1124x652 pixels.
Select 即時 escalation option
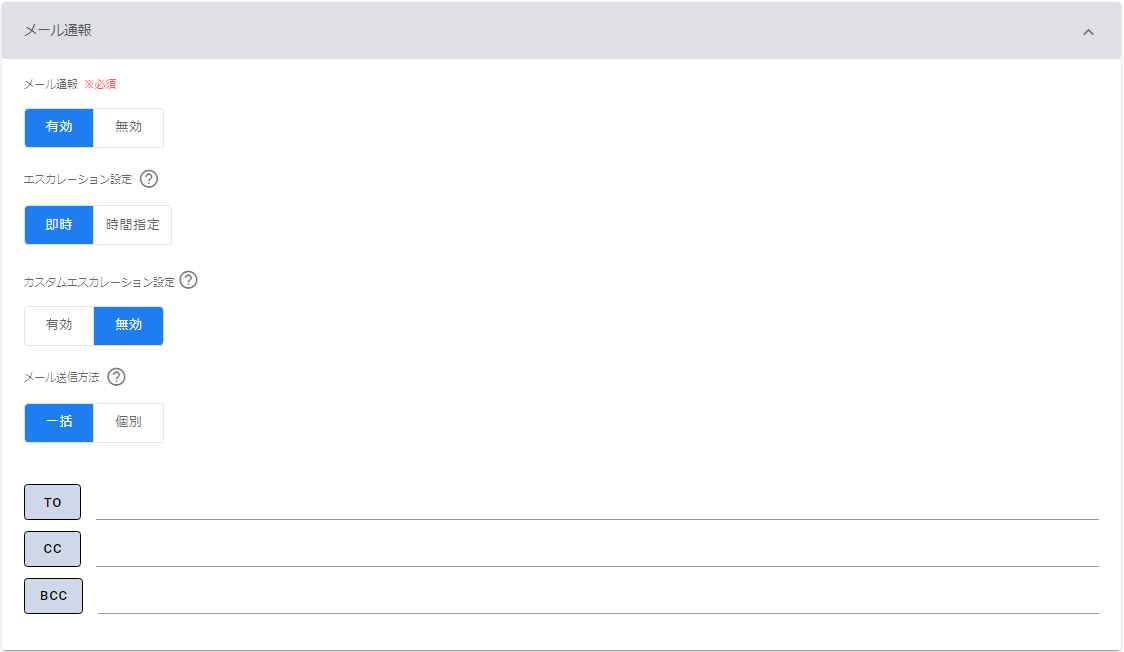(59, 225)
